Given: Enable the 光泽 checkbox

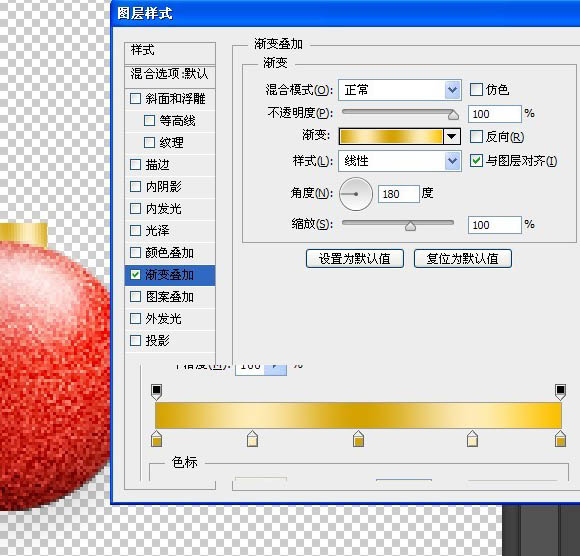Looking at the screenshot, I should pos(135,230).
